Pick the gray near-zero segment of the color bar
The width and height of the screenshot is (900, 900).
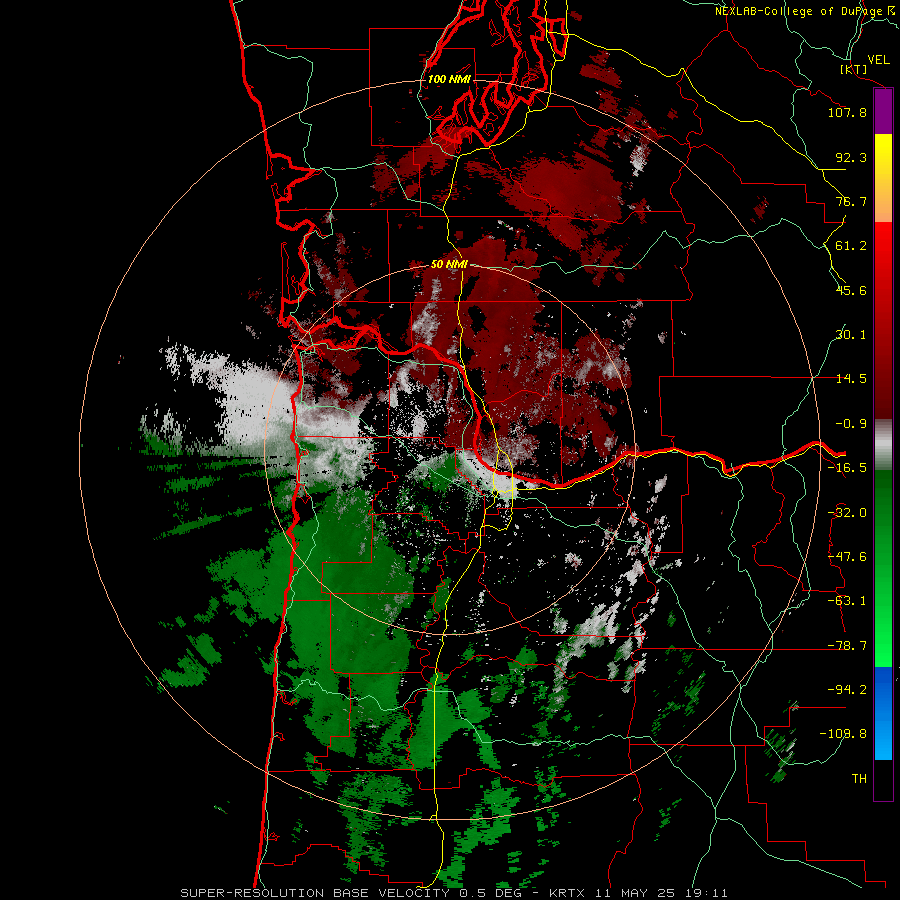(x=883, y=445)
